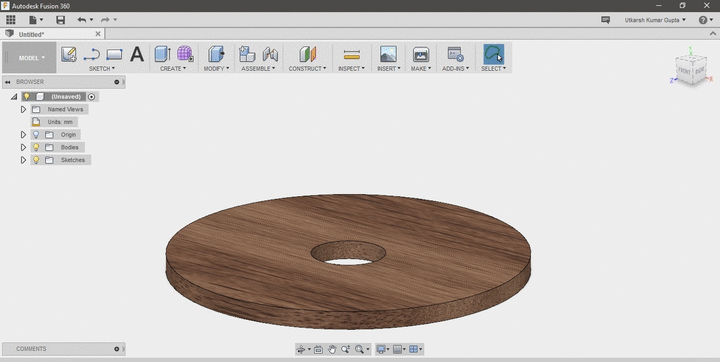This screenshot has width=720, height=362.
Task: Click the Measure inspect icon
Action: point(352,55)
